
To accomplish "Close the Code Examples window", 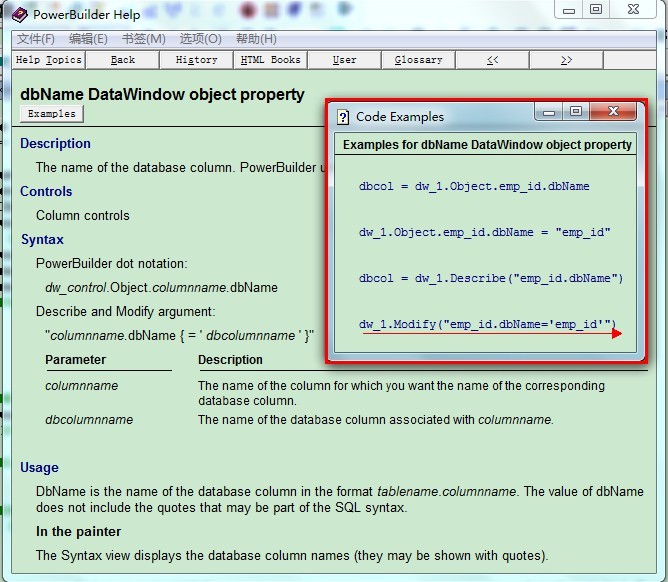I will click(x=613, y=112).
